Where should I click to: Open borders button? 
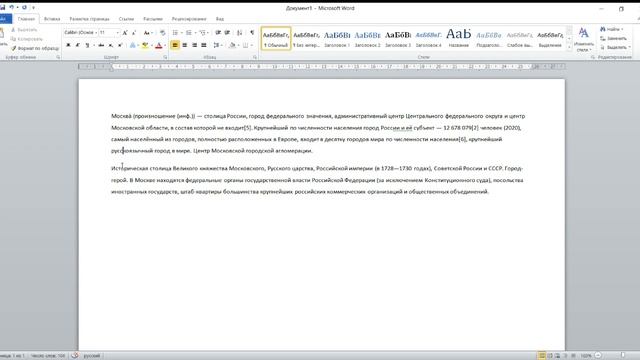point(245,45)
